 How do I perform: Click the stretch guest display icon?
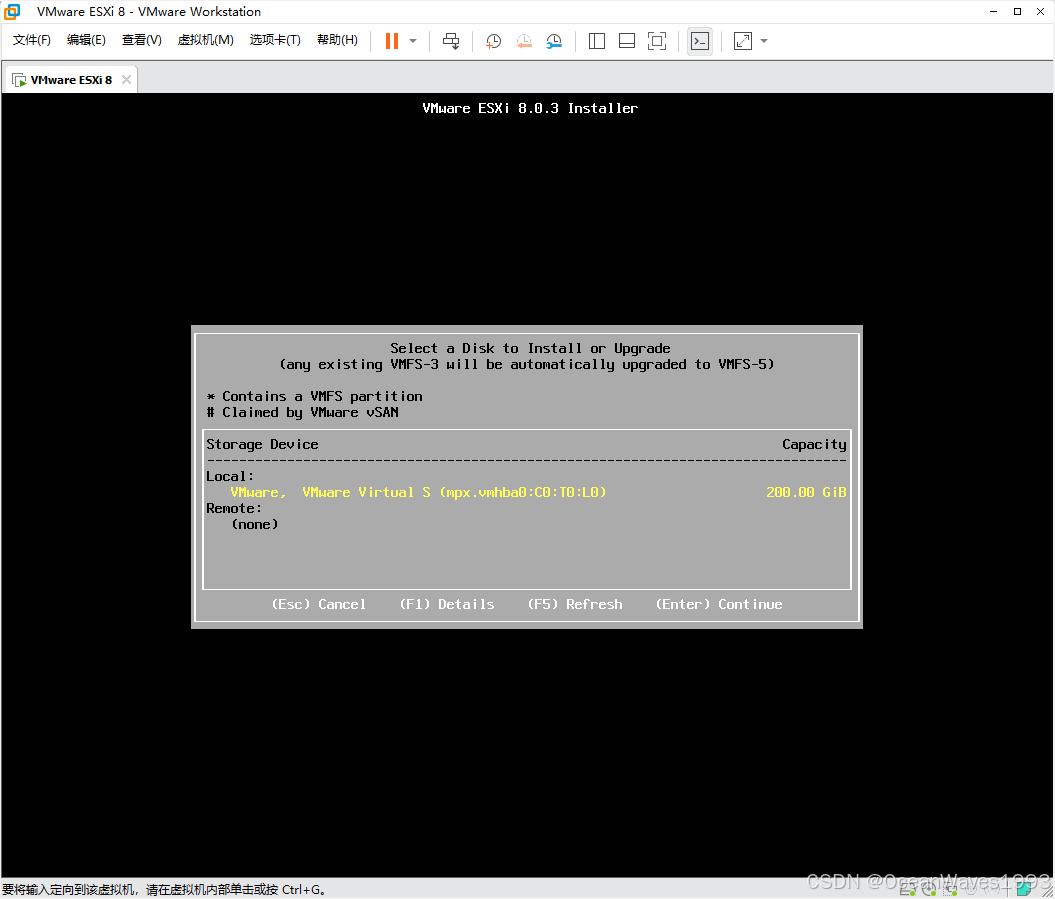pos(743,41)
